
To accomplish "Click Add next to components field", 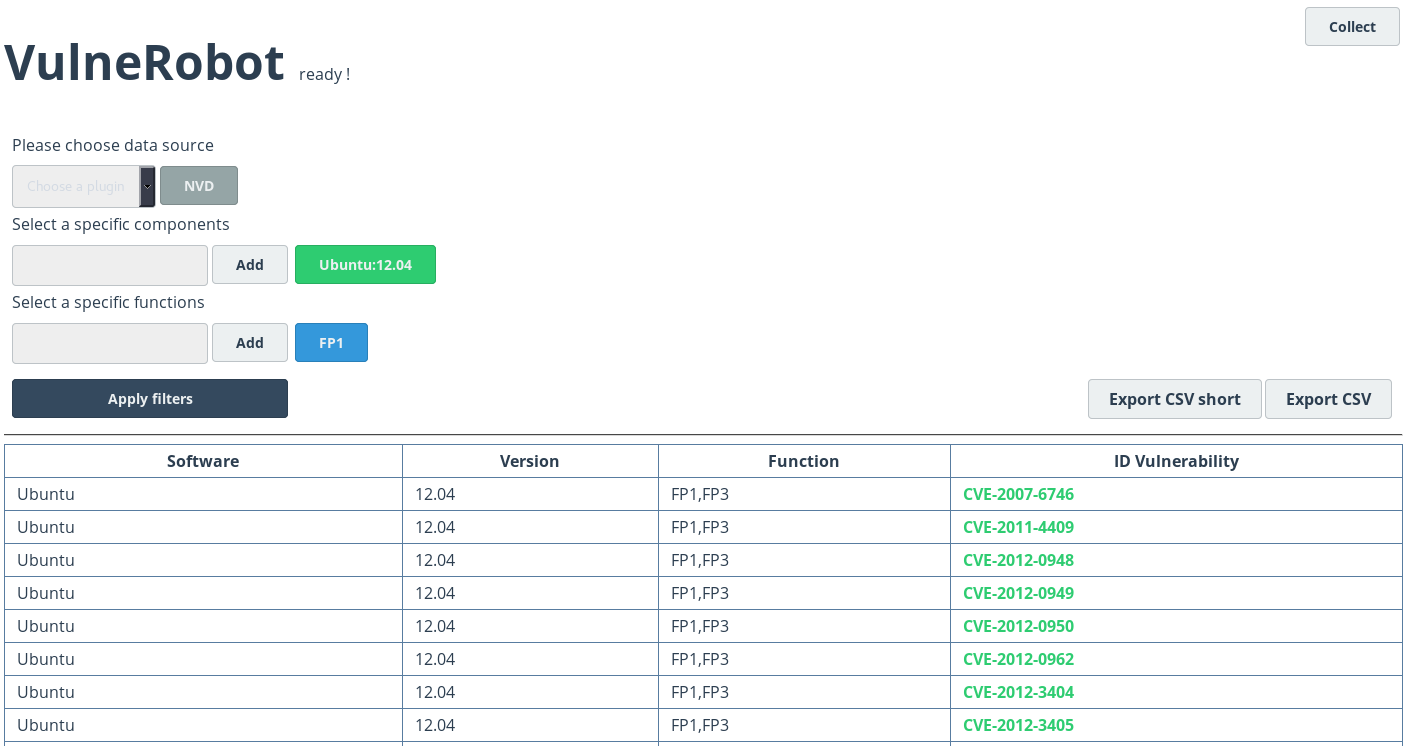I will [250, 265].
